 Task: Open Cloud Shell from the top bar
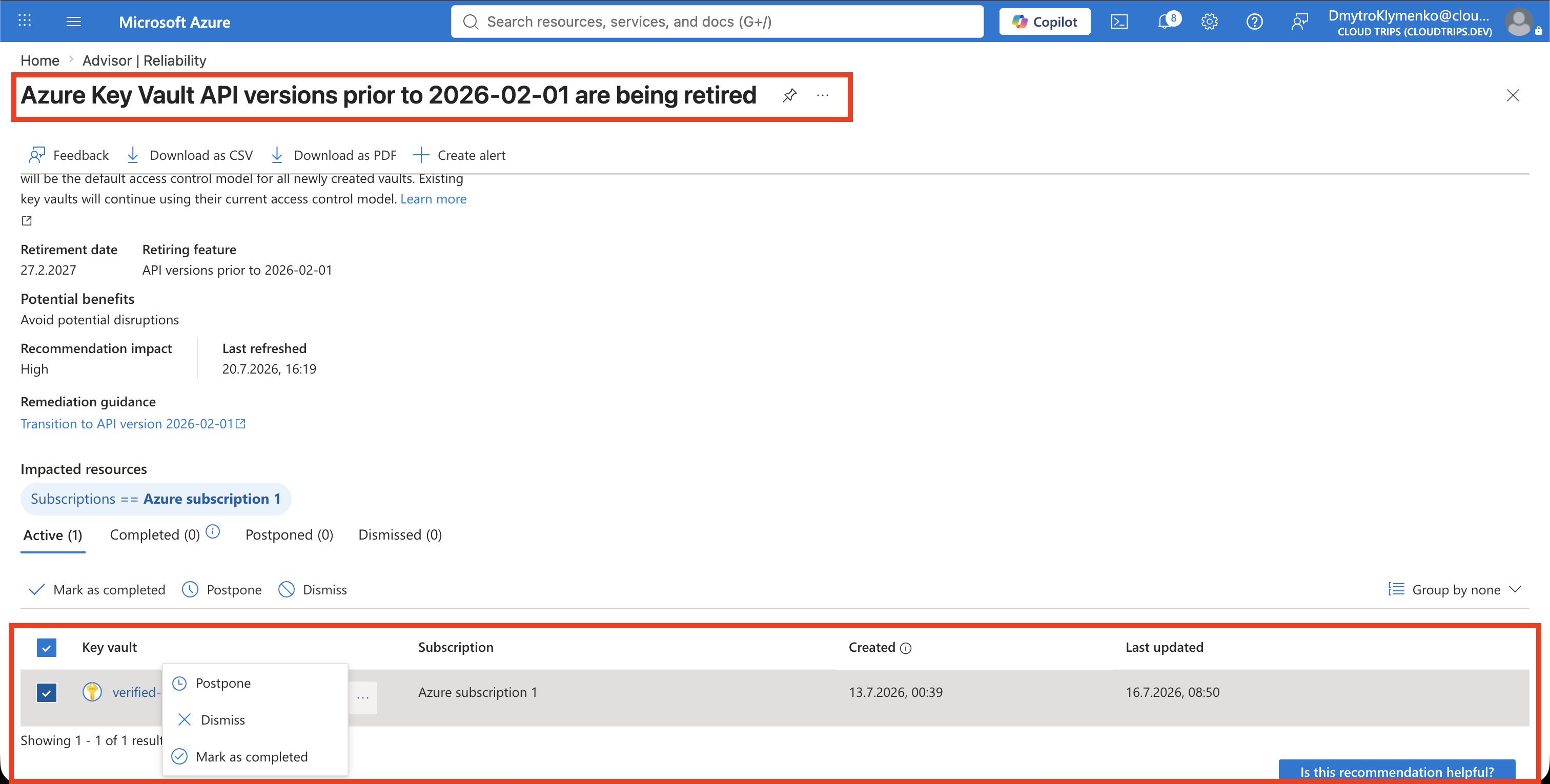1119,22
